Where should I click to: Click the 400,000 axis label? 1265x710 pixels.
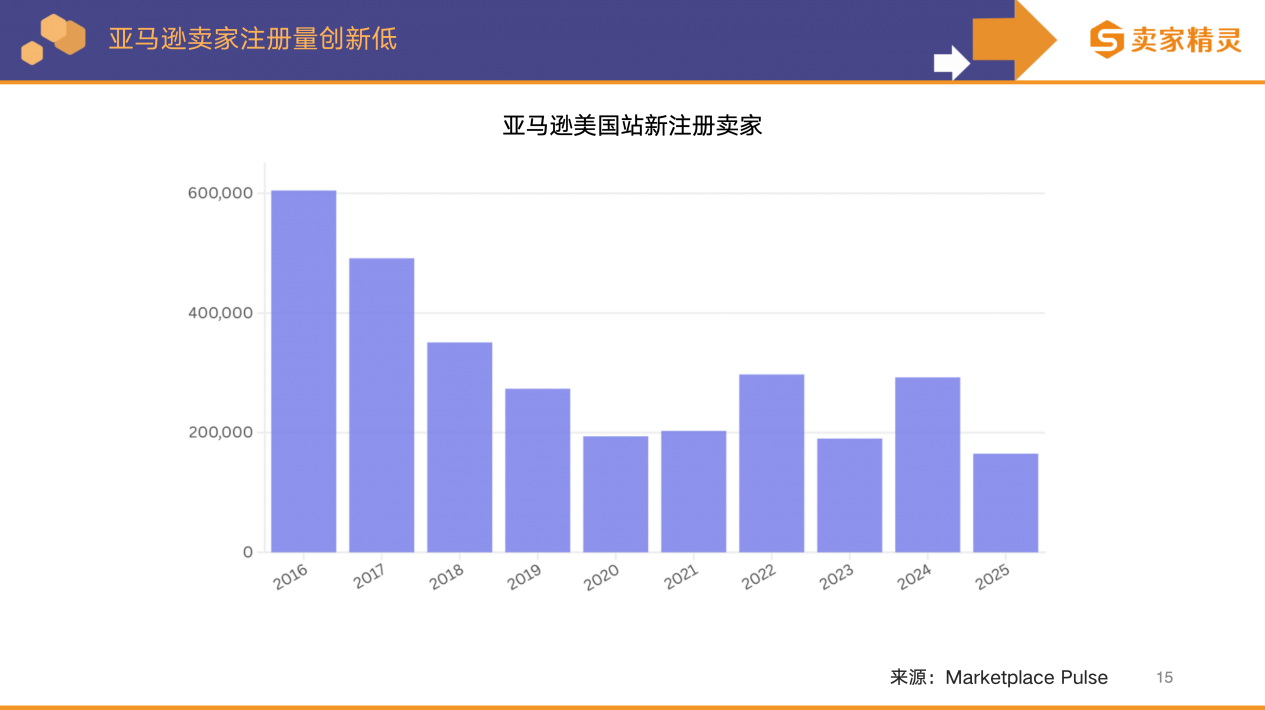218,311
